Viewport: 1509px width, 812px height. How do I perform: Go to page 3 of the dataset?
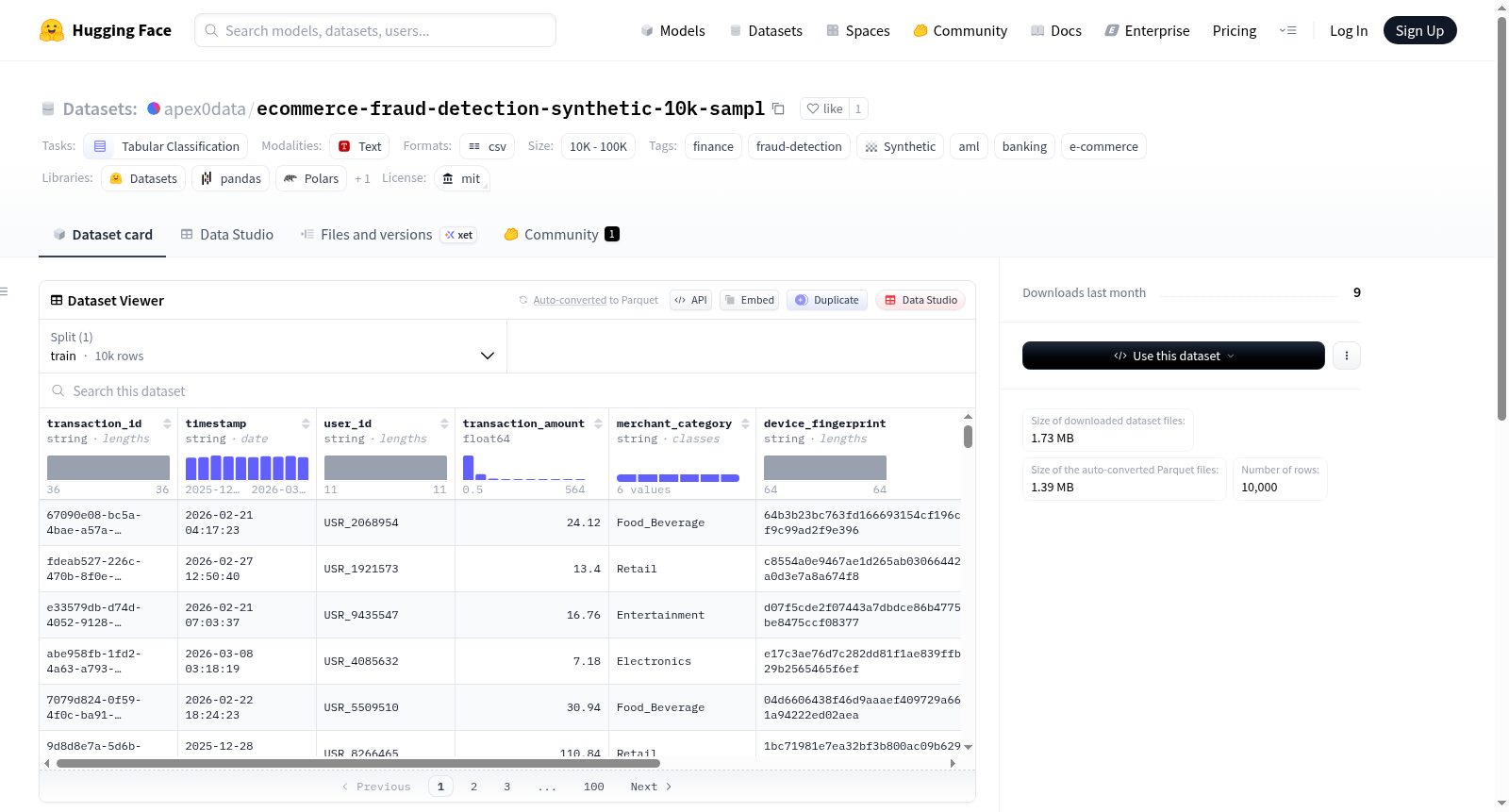[506, 787]
